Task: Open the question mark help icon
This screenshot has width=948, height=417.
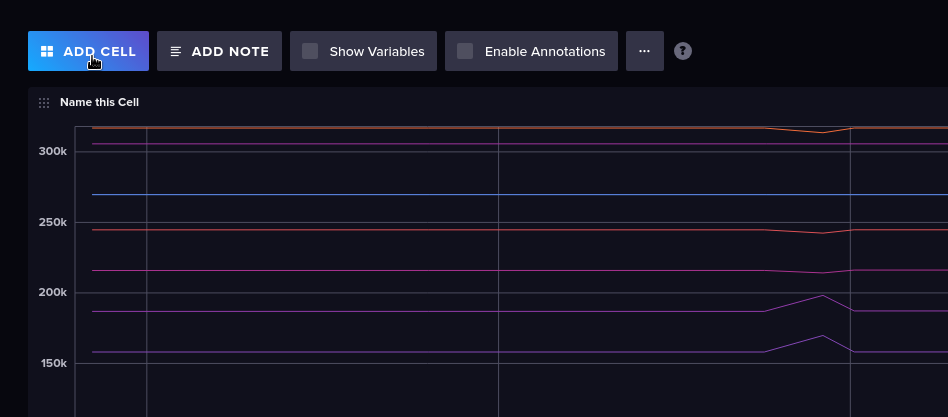Action: click(683, 51)
